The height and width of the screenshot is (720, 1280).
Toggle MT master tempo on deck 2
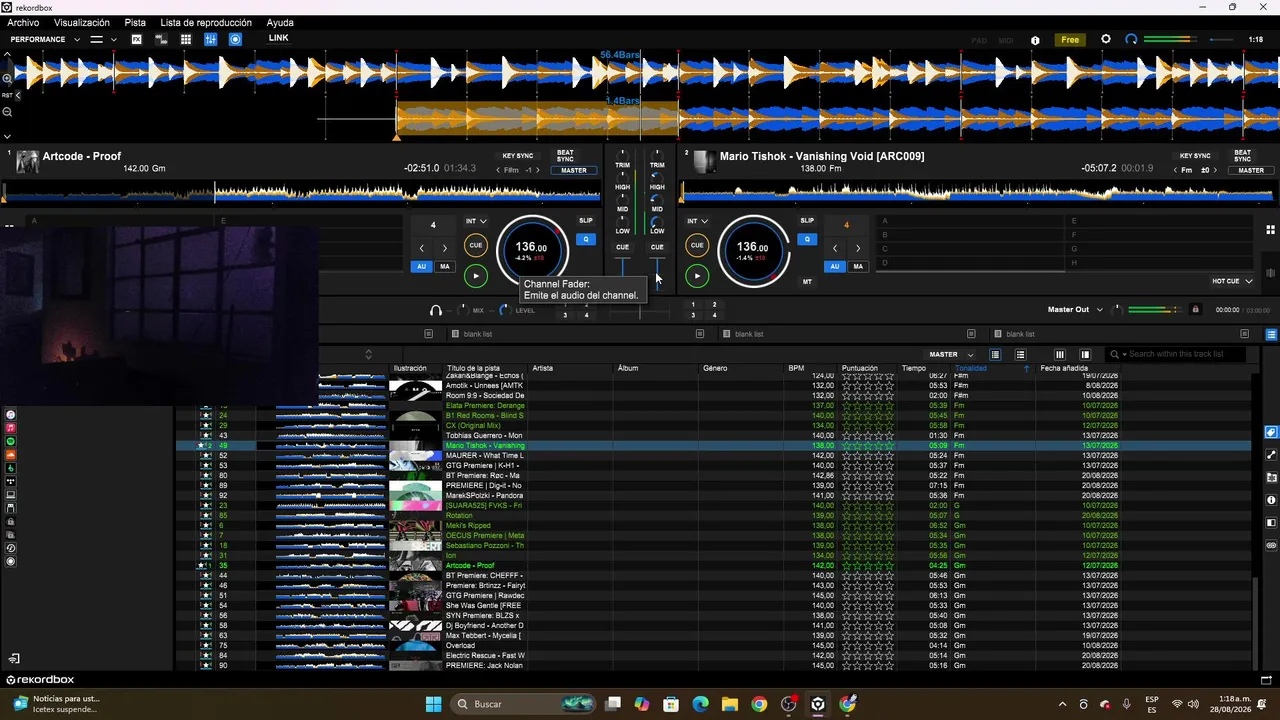[x=807, y=282]
